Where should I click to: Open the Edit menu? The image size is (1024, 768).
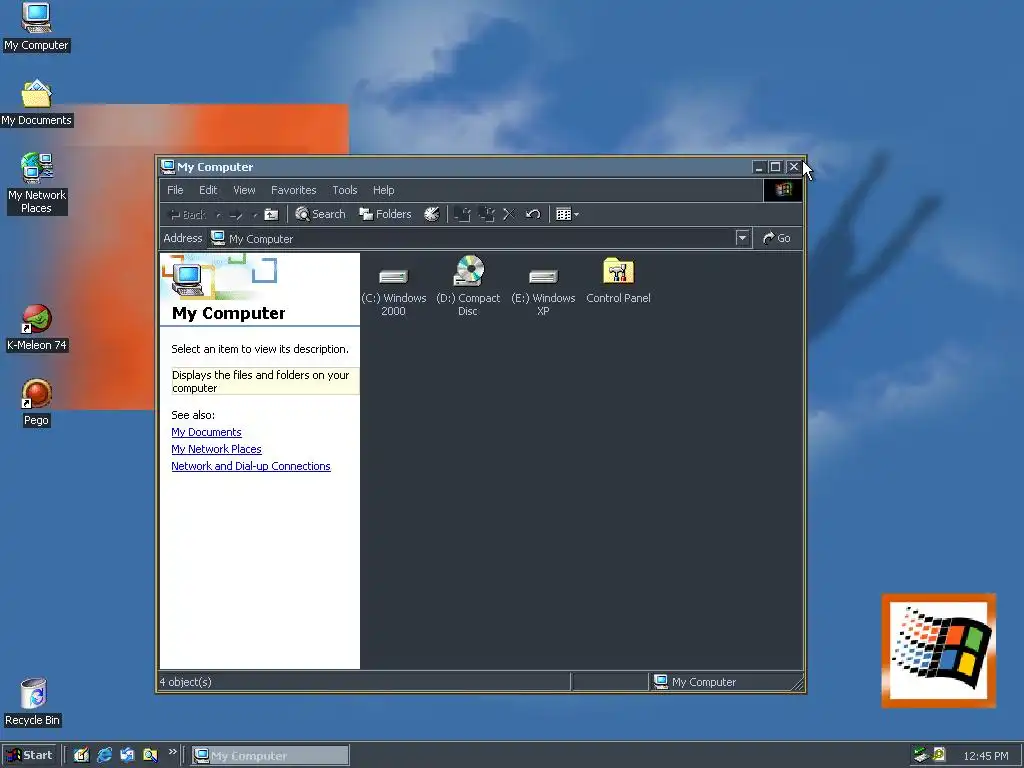pos(208,190)
